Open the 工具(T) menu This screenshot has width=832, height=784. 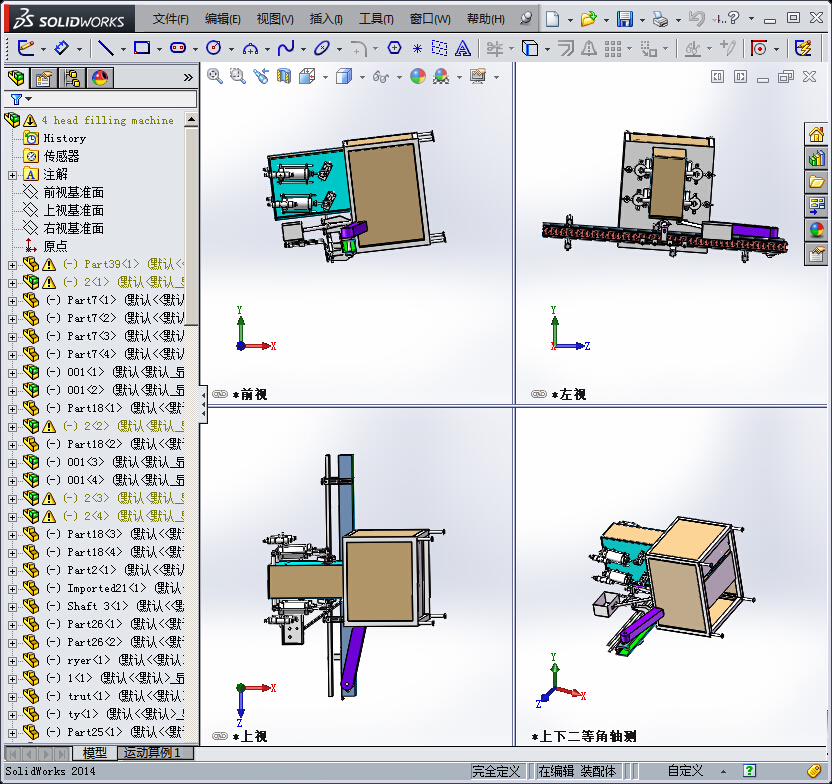click(376, 19)
